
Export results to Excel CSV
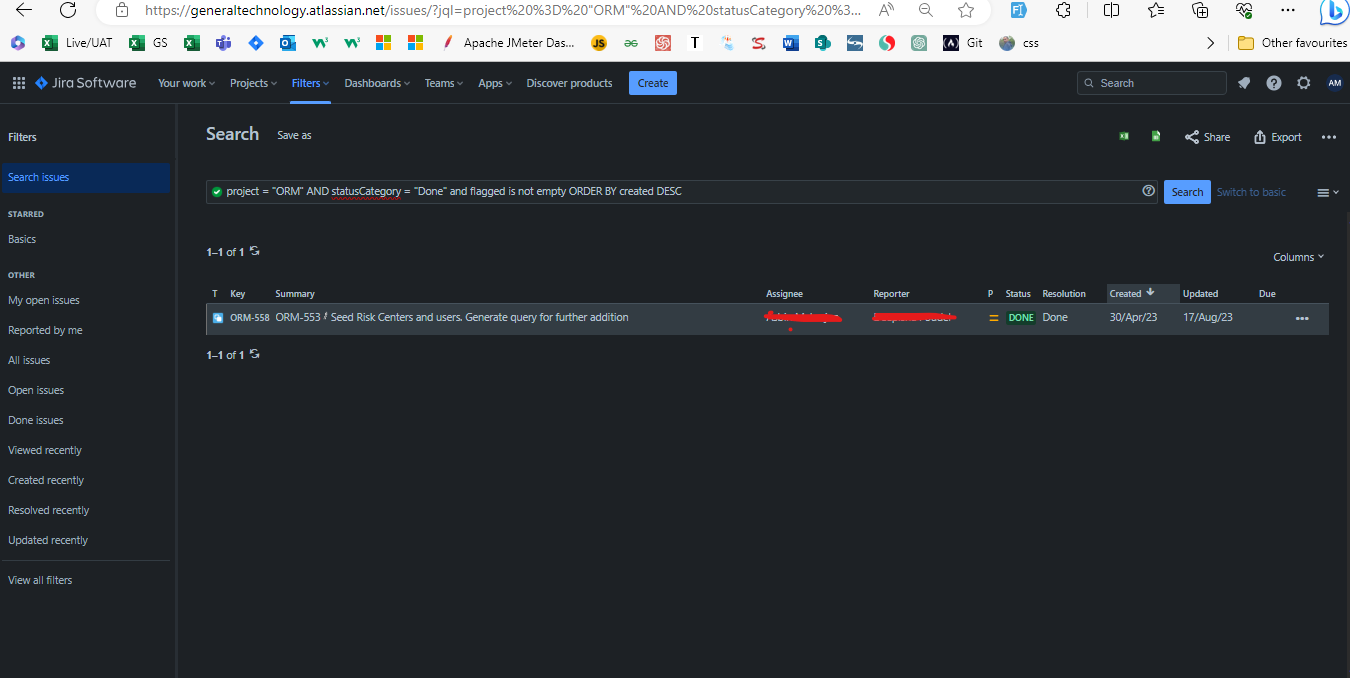tap(1123, 136)
